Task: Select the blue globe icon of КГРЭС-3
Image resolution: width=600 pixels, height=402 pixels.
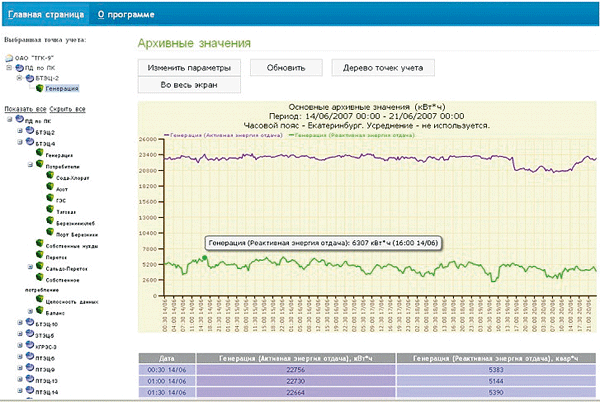Action: click(30, 345)
